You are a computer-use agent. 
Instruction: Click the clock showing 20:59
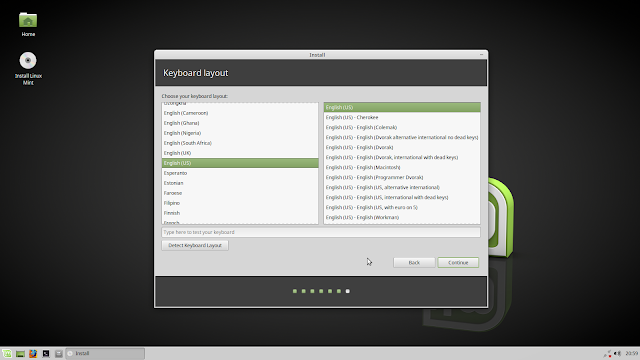tap(631, 353)
